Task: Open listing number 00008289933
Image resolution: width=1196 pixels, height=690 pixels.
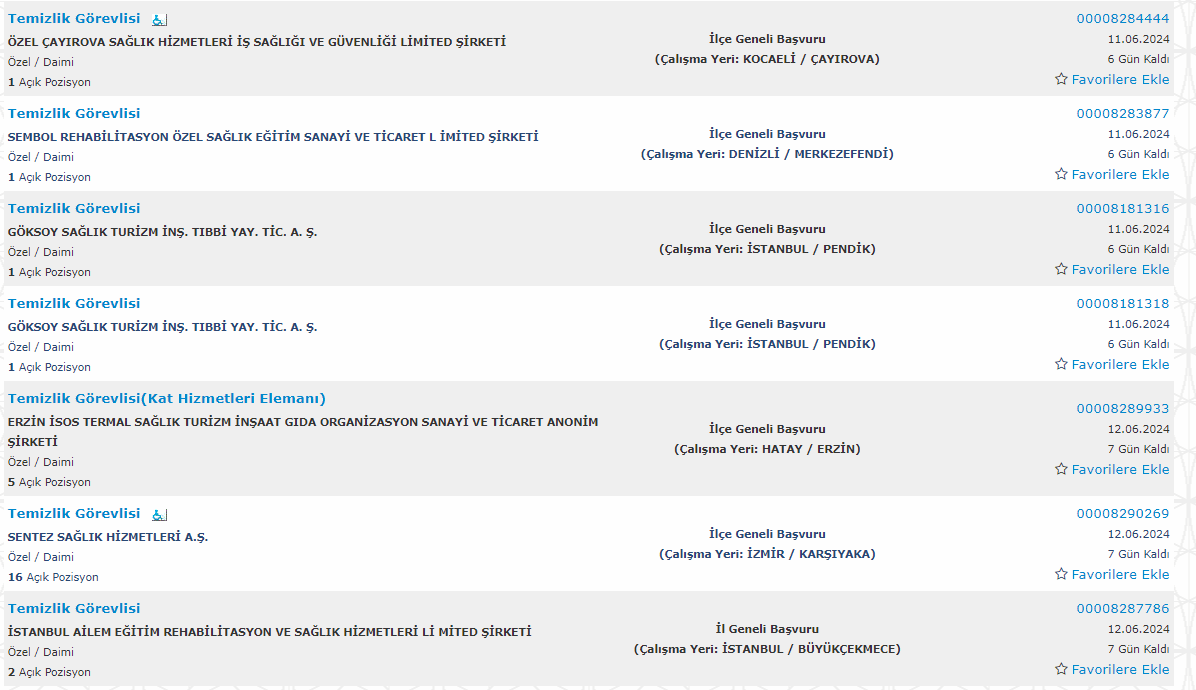Action: click(x=1123, y=409)
